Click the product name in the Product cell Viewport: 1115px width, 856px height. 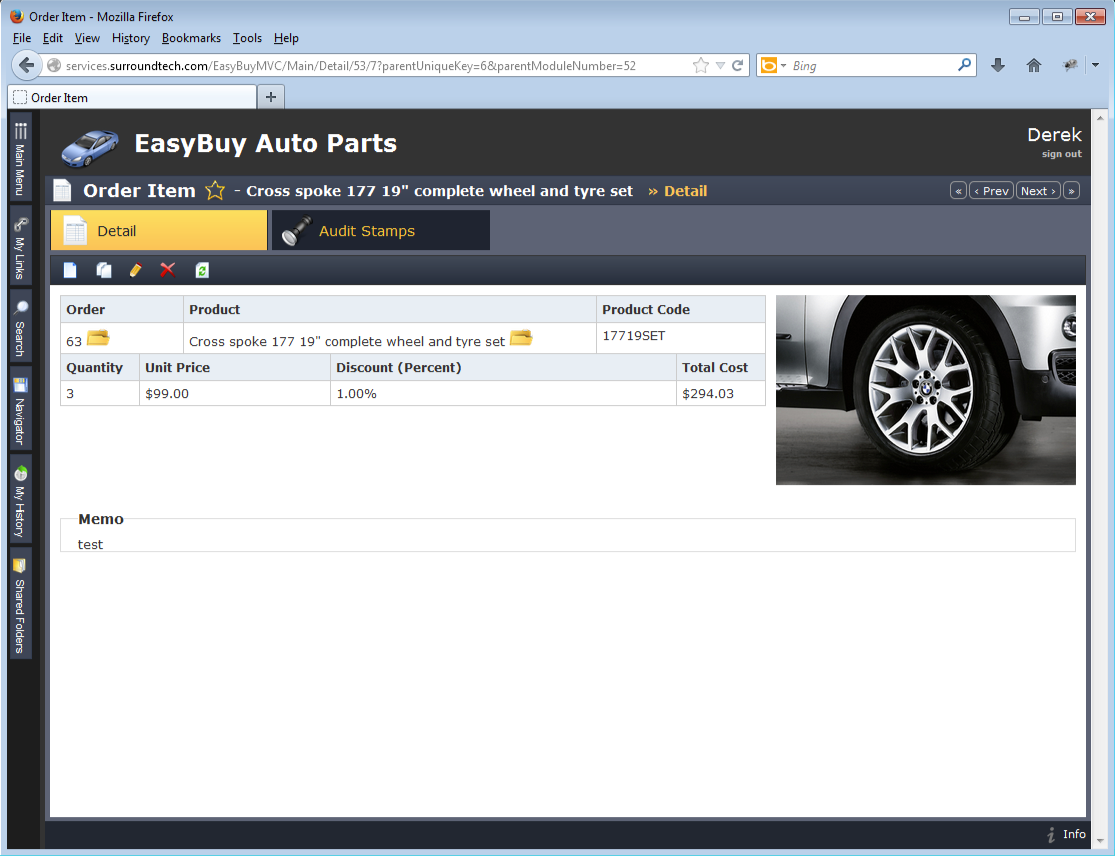(347, 341)
